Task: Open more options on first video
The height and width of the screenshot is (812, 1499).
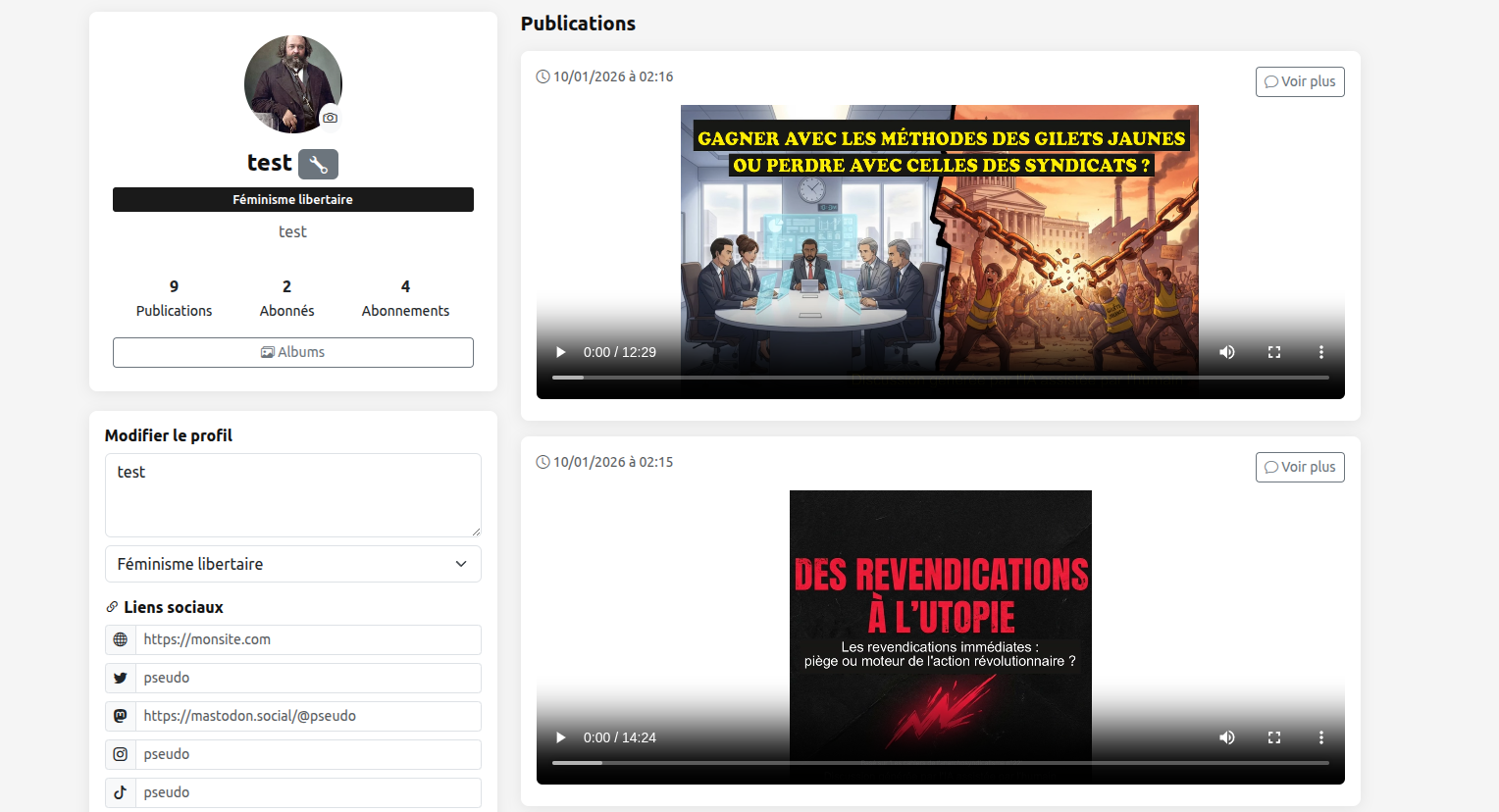Action: tap(1320, 352)
